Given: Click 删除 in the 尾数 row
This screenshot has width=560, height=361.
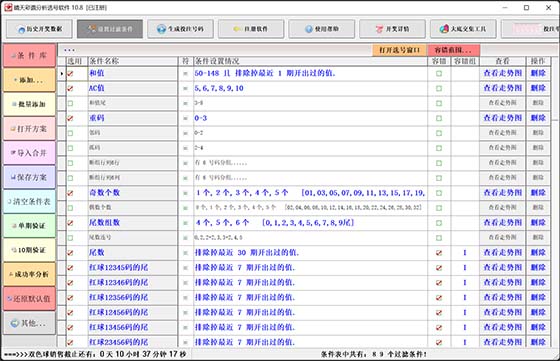Looking at the screenshot, I should click(x=538, y=252).
